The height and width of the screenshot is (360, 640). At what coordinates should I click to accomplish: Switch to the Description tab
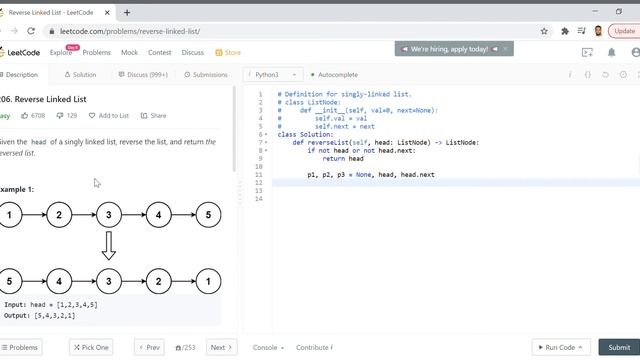[x=19, y=75]
